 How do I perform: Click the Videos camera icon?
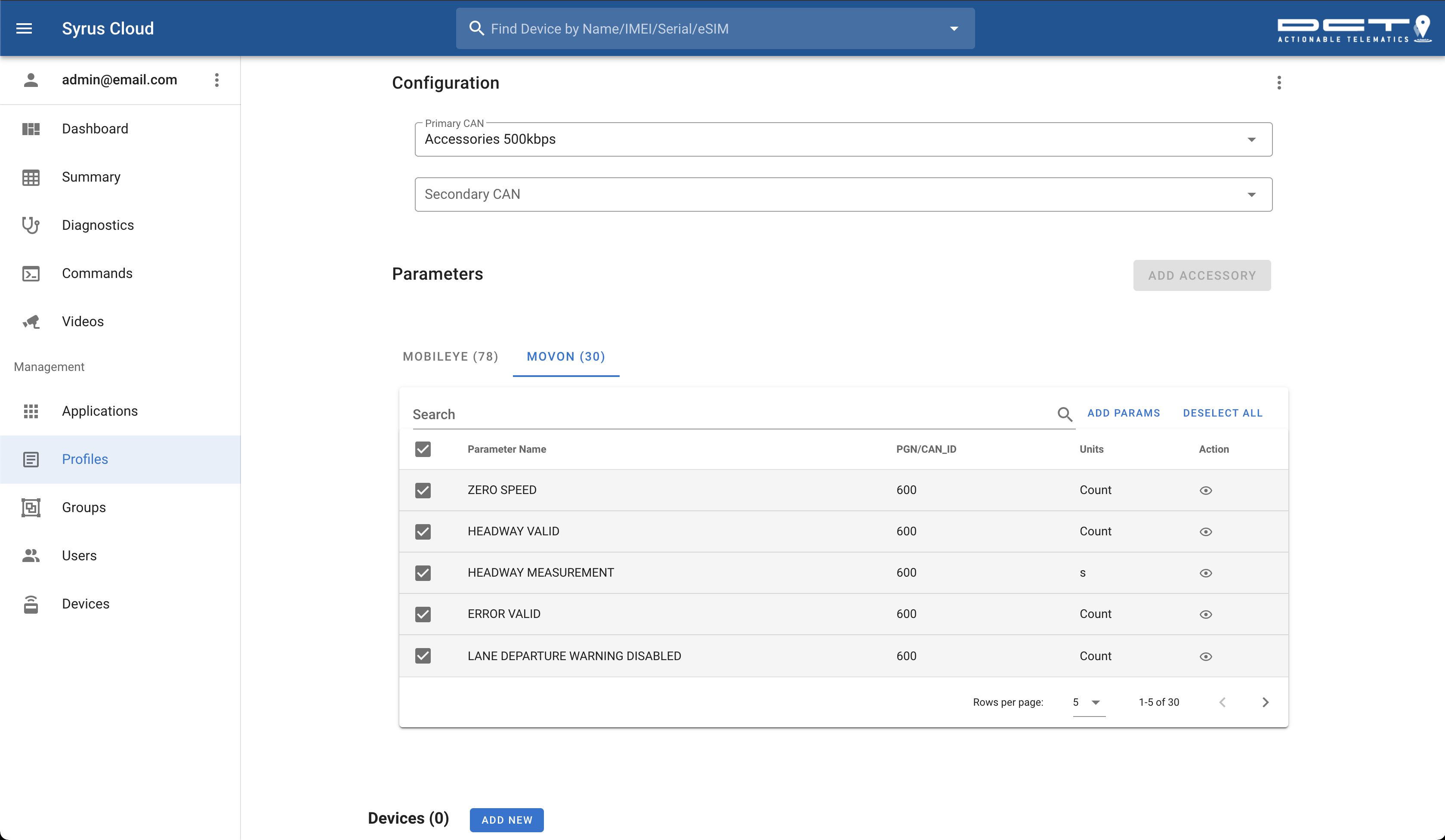(31, 321)
